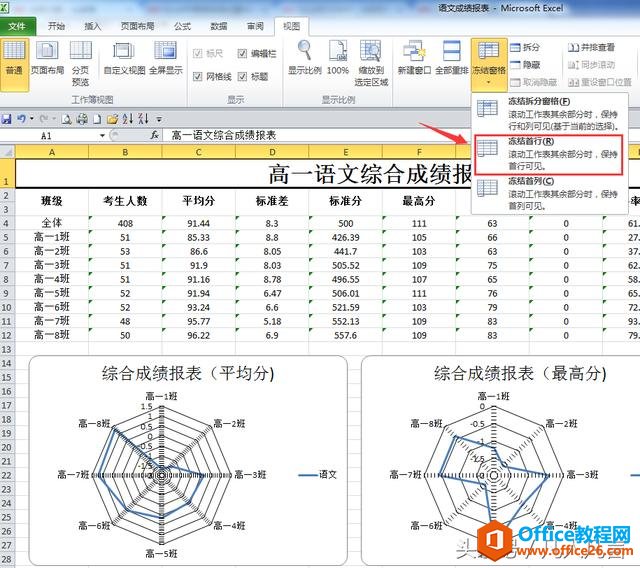Open the Data (数据) tab
Screen dimensions: 640x568
tap(219, 27)
